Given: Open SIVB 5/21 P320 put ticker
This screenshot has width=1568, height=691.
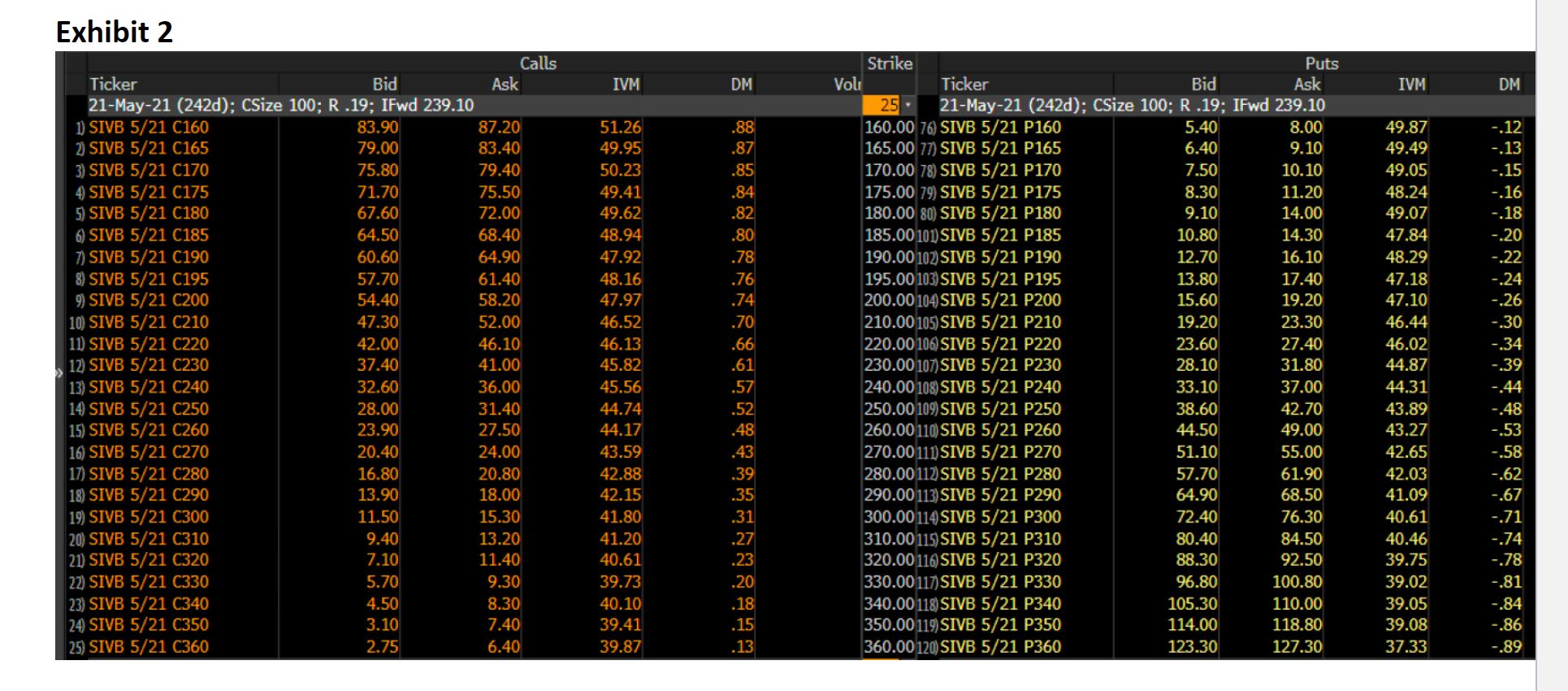Looking at the screenshot, I should [1000, 560].
